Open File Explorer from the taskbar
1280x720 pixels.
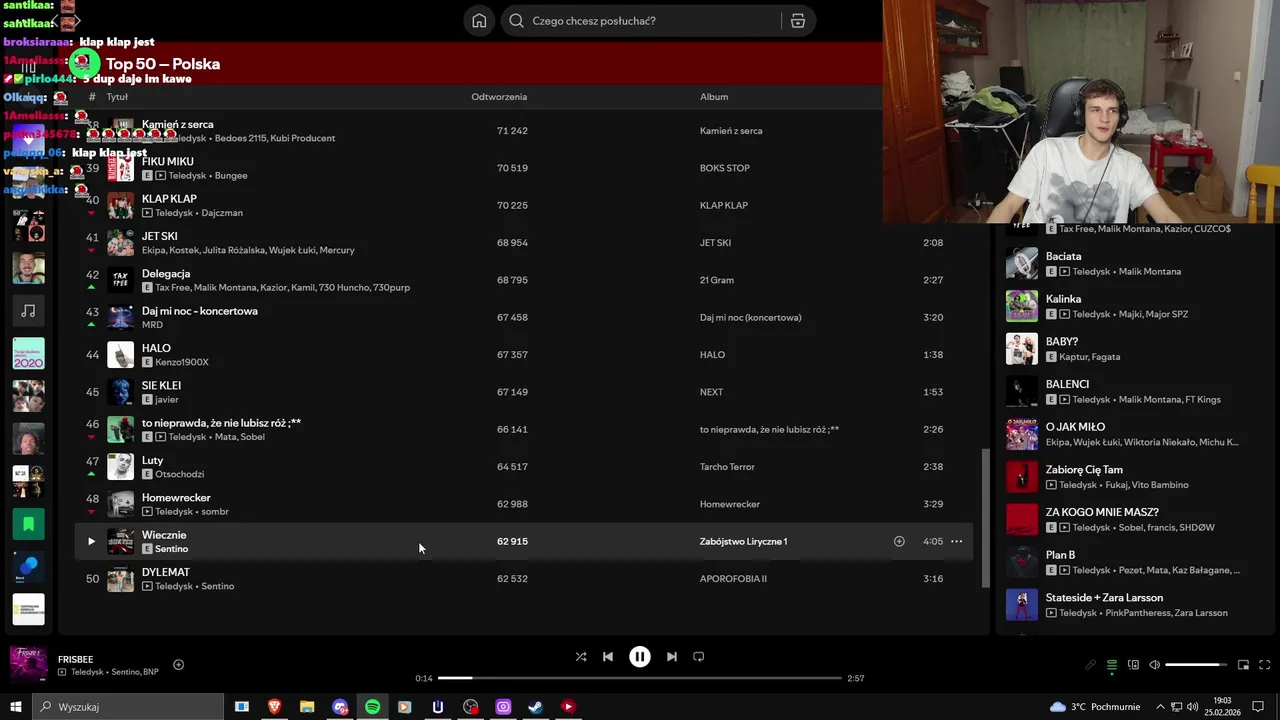(x=307, y=707)
